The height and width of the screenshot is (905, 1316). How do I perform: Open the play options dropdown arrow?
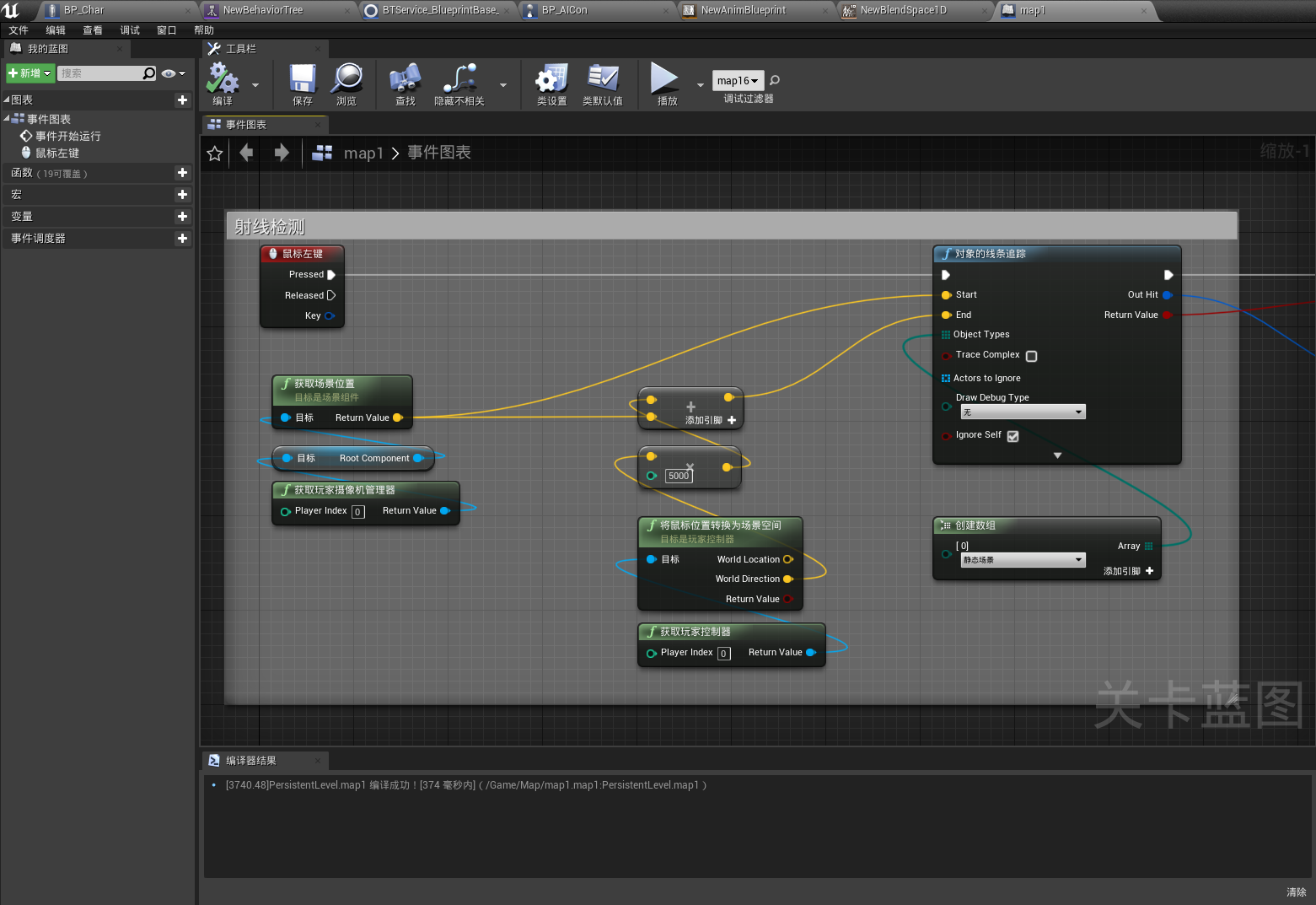[700, 85]
